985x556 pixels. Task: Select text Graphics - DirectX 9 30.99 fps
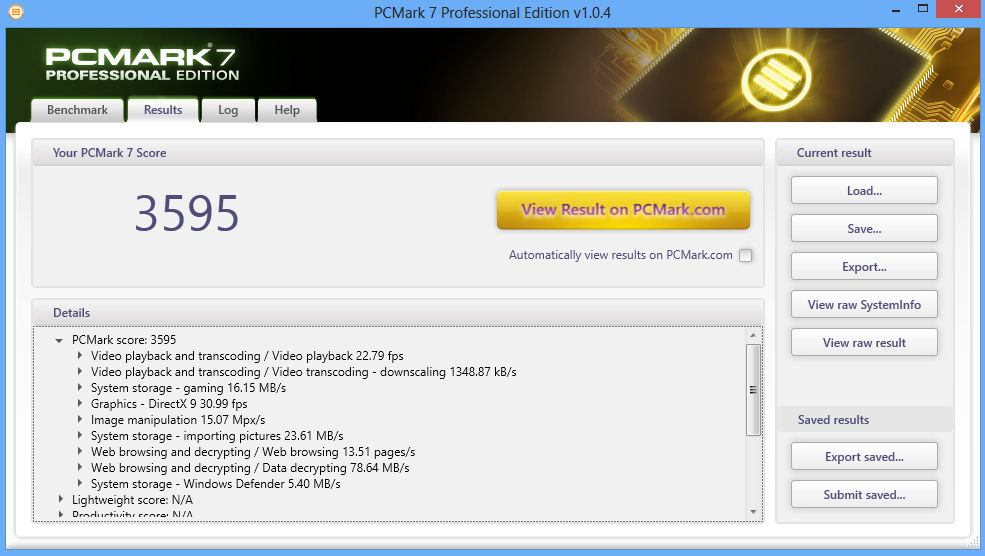(x=169, y=404)
